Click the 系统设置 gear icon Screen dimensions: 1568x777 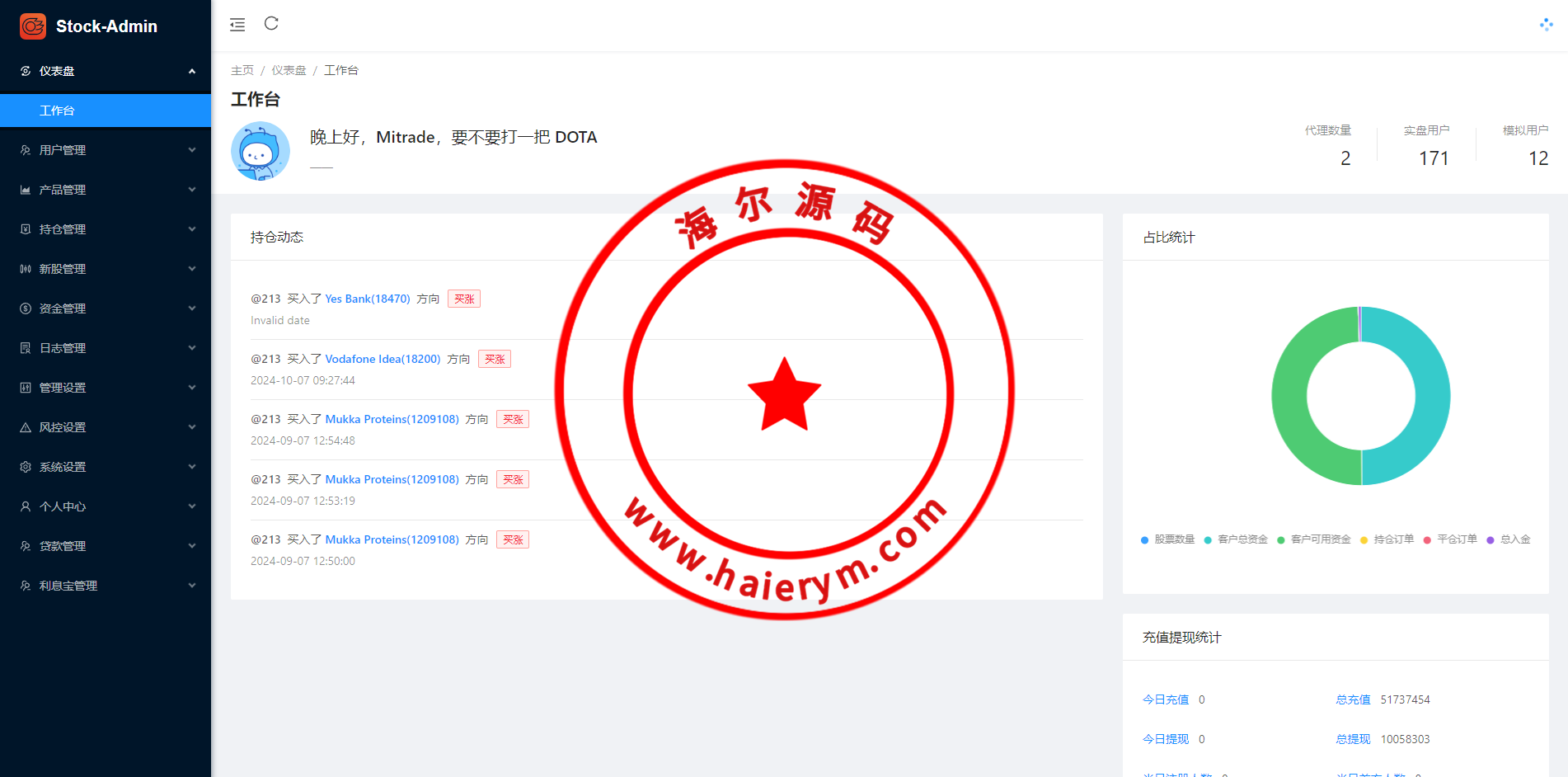coord(26,467)
